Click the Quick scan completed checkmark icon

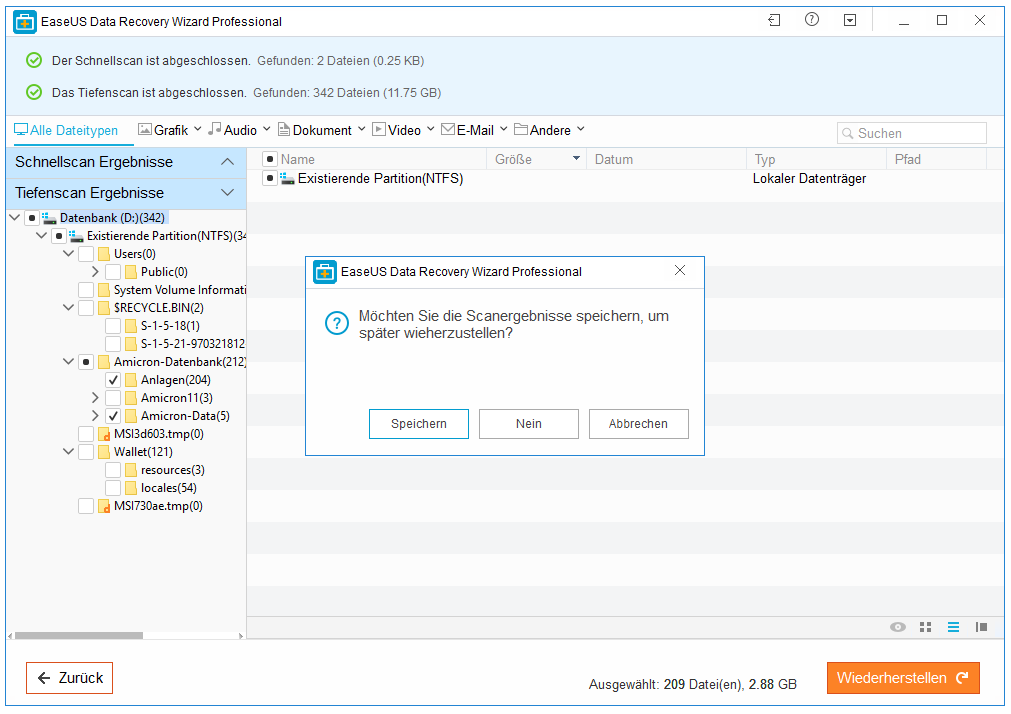pyautogui.click(x=34, y=61)
